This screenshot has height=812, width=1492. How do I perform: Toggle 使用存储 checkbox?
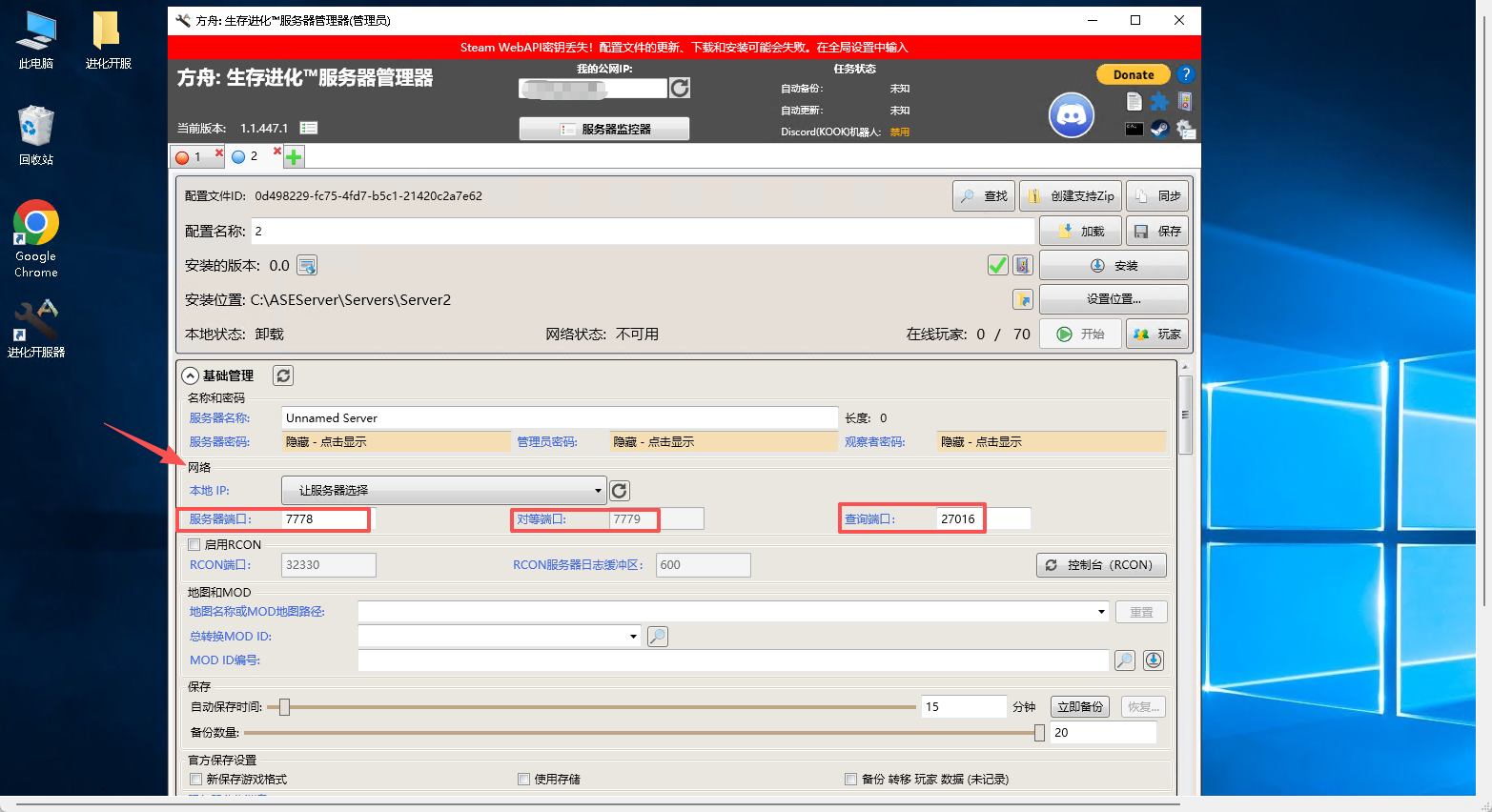(523, 780)
